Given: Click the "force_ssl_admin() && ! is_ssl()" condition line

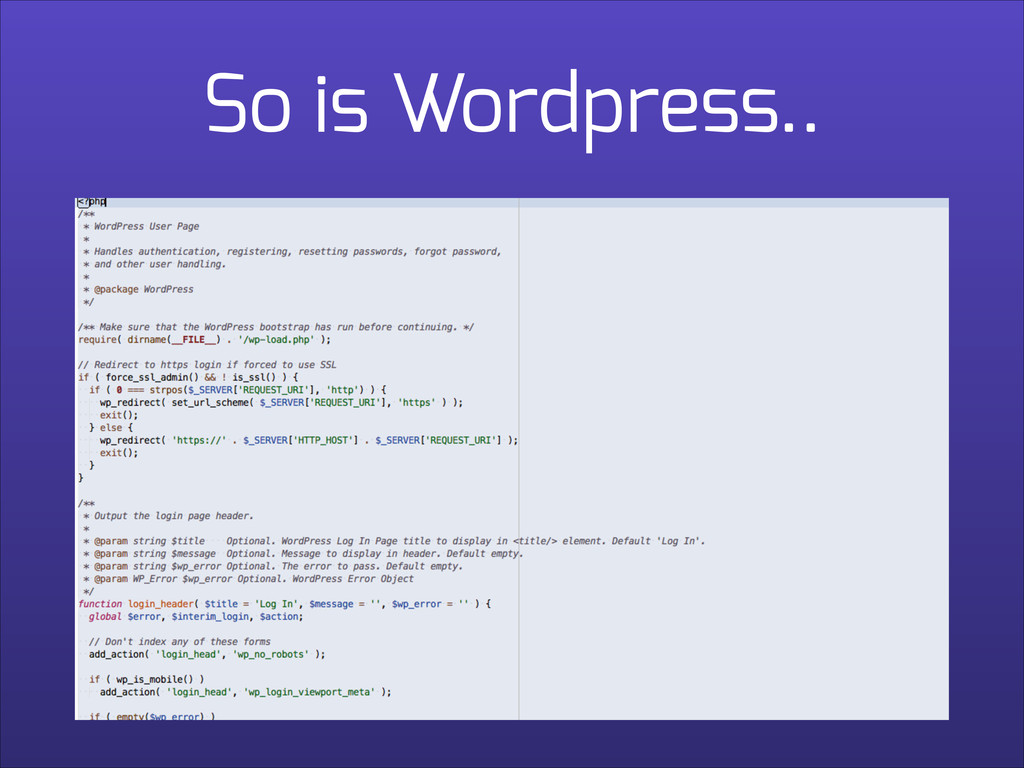Looking at the screenshot, I should click(188, 377).
